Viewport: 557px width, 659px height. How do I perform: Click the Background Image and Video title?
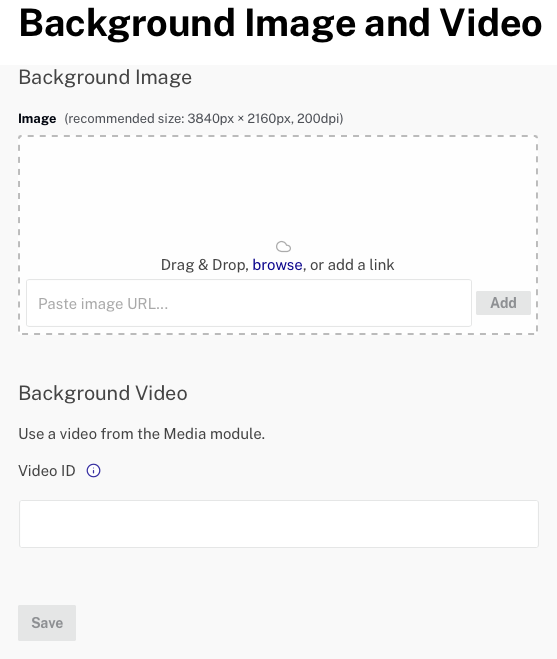click(280, 24)
